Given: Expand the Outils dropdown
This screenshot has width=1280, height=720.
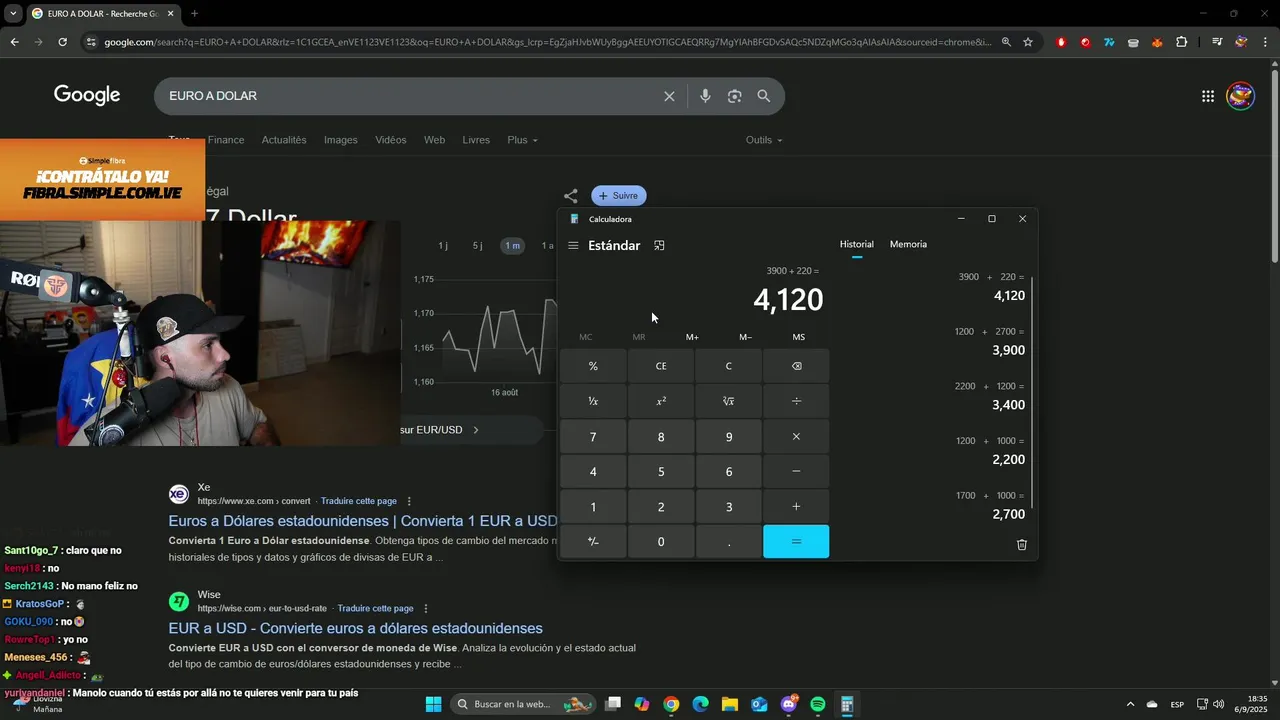Looking at the screenshot, I should point(764,140).
